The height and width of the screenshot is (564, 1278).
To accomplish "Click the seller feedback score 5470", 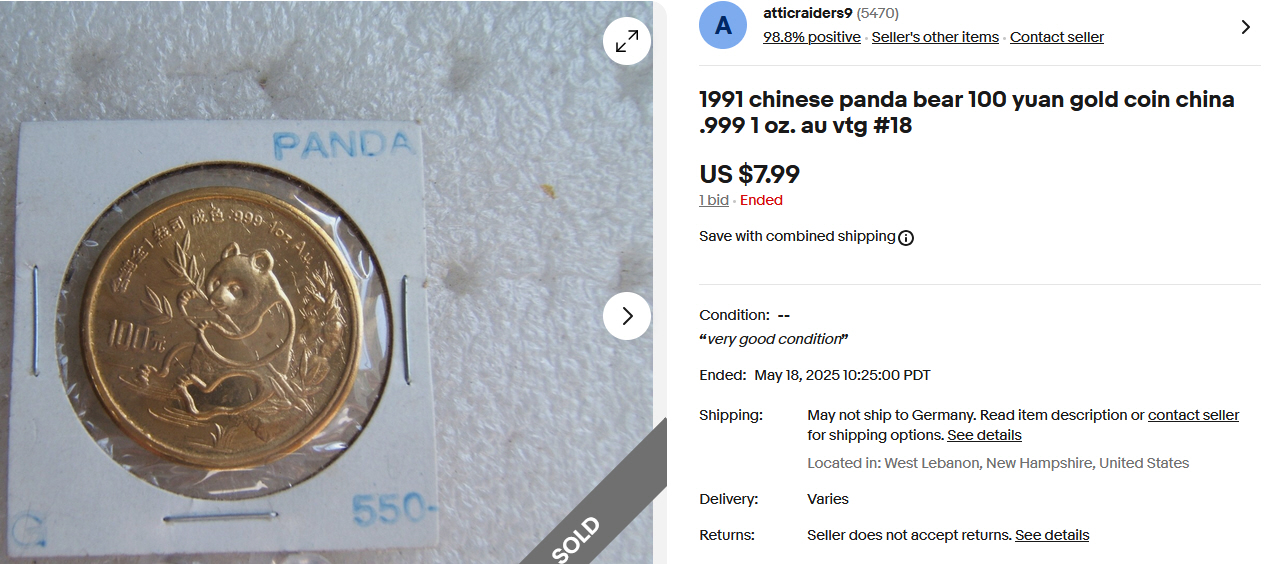I will click(x=878, y=13).
